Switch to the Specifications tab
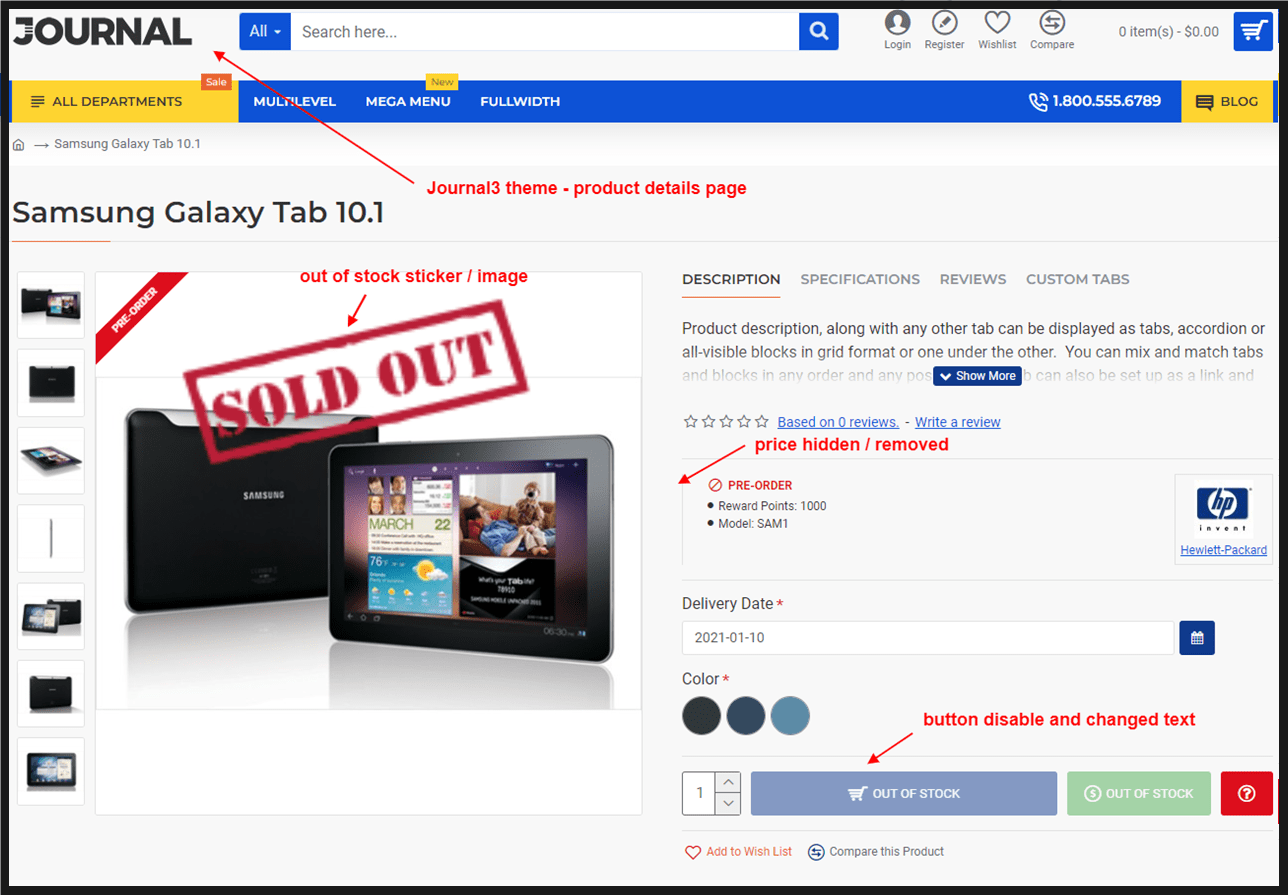Viewport: 1288px width, 895px height. pyautogui.click(x=860, y=279)
